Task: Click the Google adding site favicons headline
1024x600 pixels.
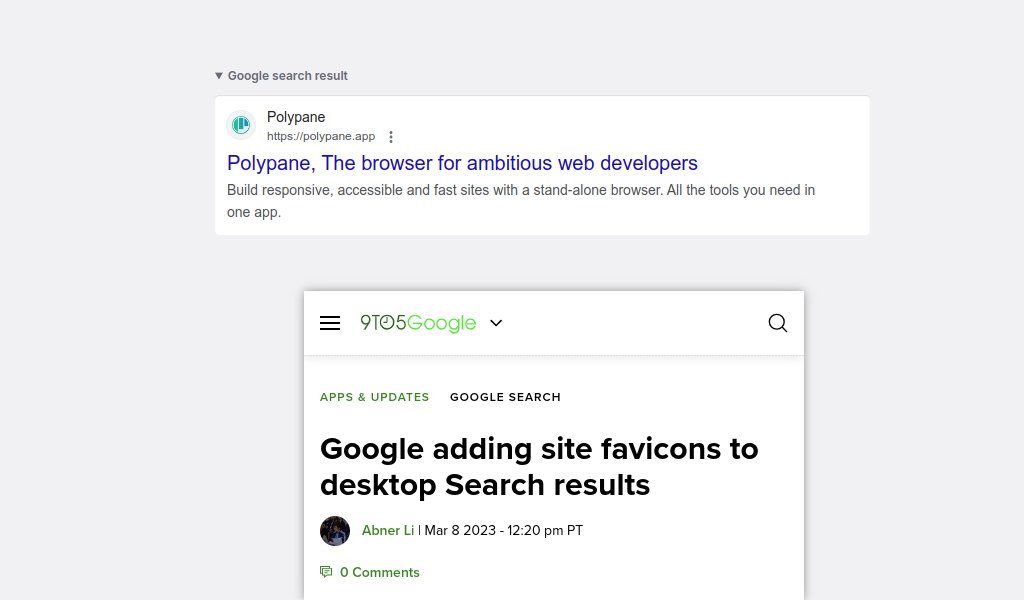Action: click(x=539, y=467)
